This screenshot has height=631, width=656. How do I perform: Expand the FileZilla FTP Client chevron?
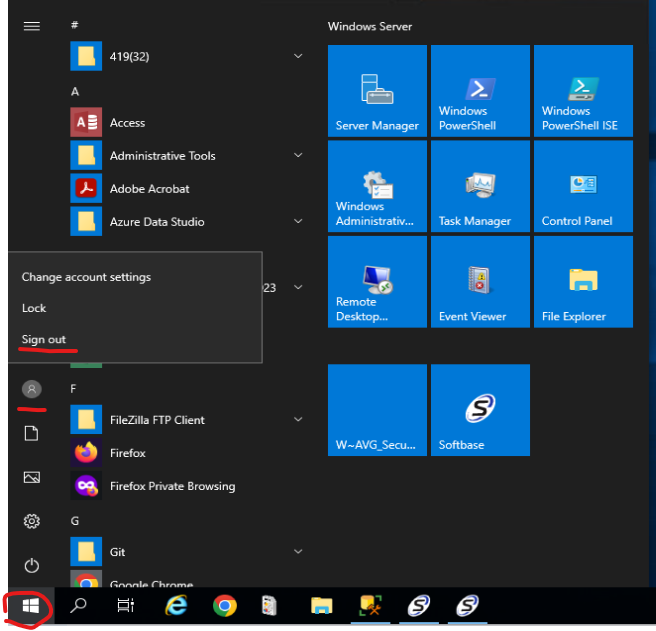pos(298,419)
